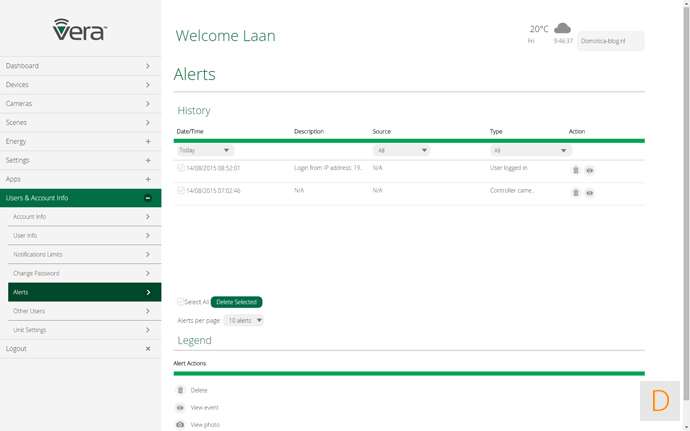Screen dimensions: 690x431
Task: Delete the 08:52:01 login alert
Action: 576,170
